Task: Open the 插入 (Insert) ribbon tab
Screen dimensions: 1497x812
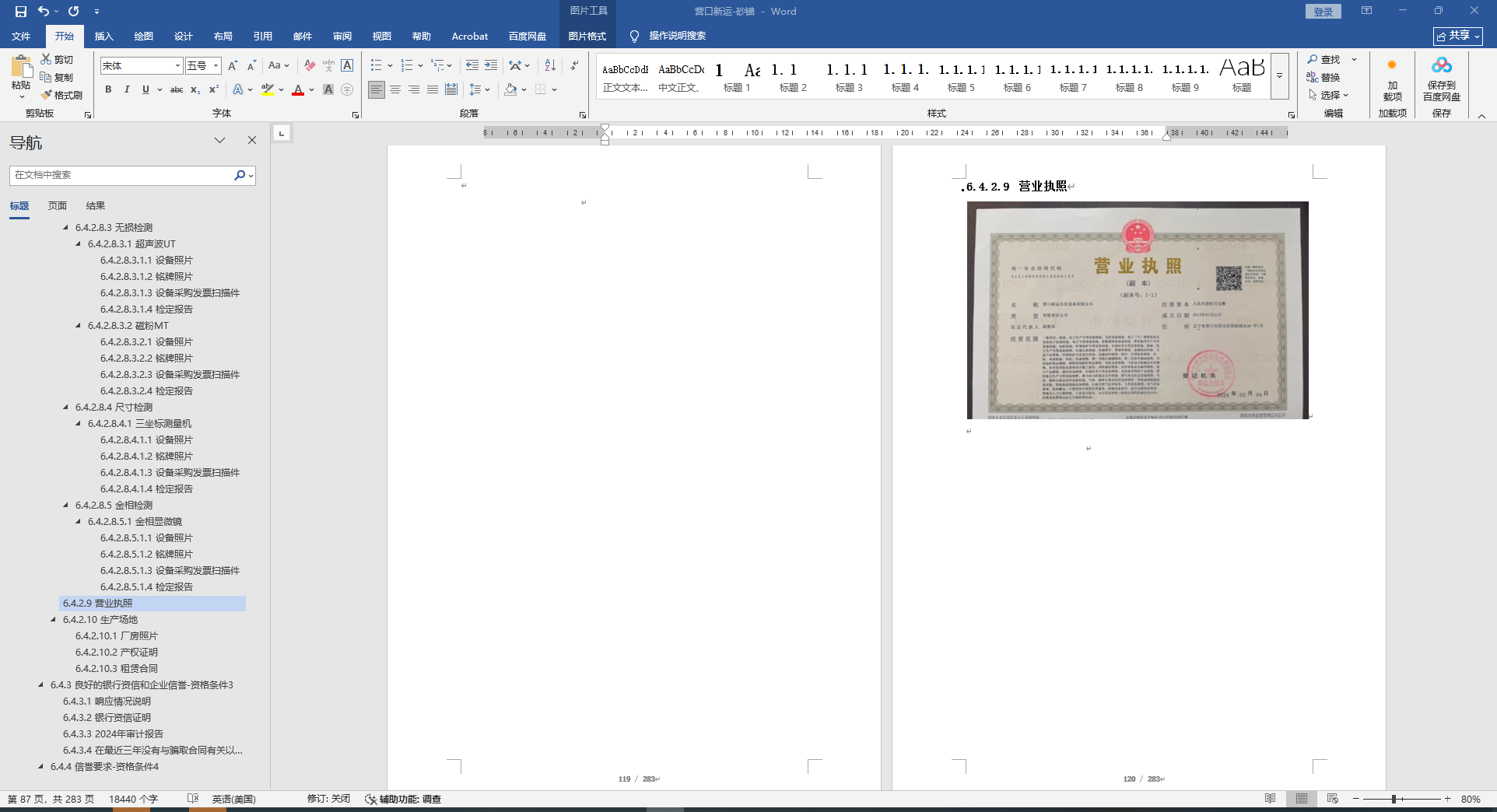Action: pyautogui.click(x=103, y=36)
